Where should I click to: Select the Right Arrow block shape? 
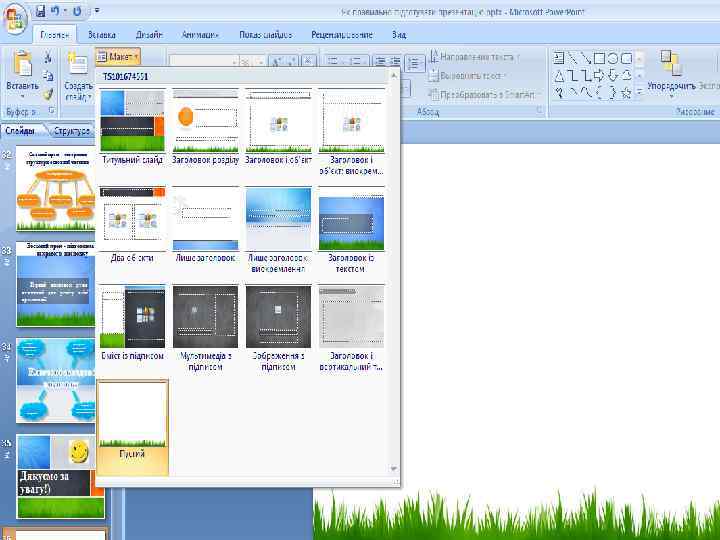point(599,75)
